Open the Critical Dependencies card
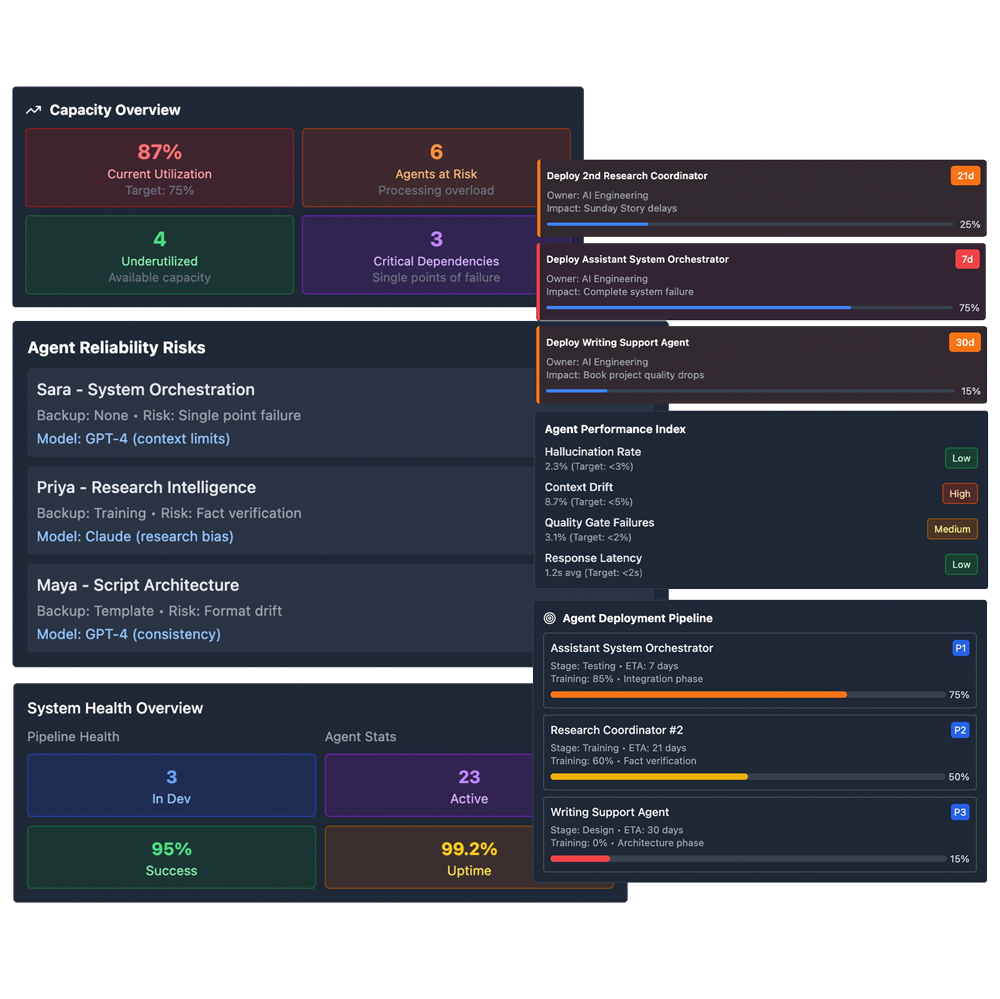Image resolution: width=1000 pixels, height=999 pixels. (436, 255)
